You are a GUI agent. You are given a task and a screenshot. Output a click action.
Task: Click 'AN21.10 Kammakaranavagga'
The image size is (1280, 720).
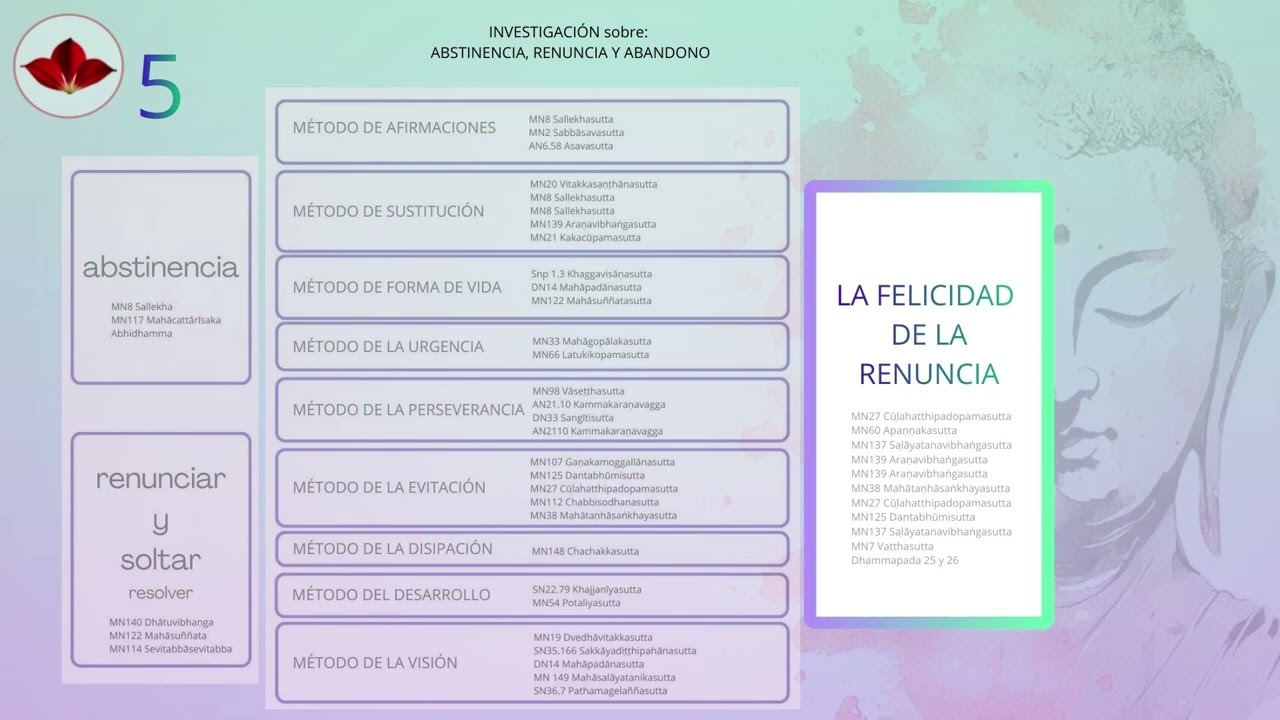(598, 405)
